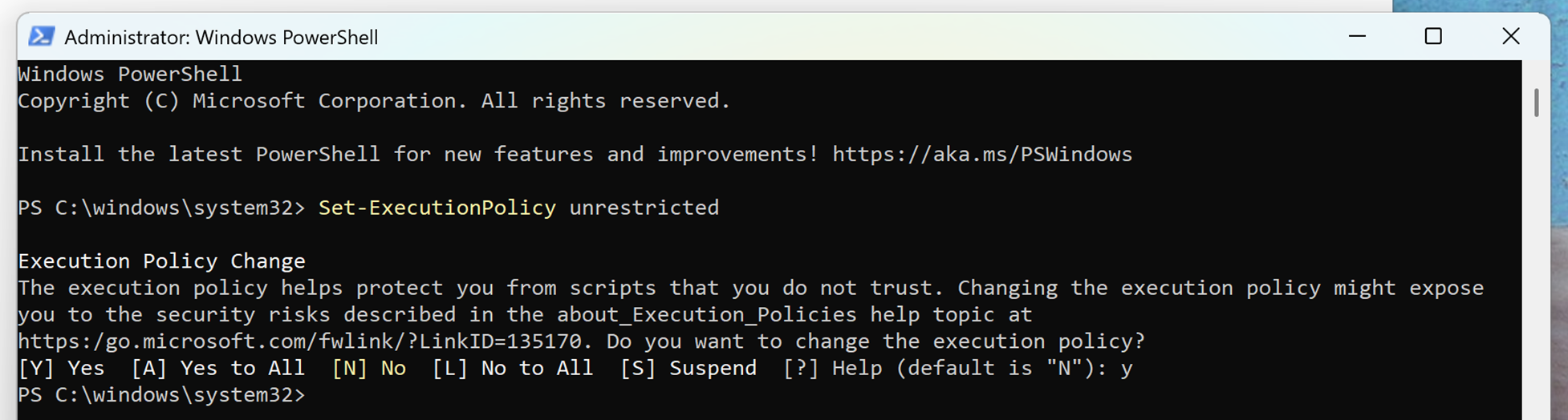Maximize the PowerShell window
The image size is (1568, 420).
[1433, 37]
